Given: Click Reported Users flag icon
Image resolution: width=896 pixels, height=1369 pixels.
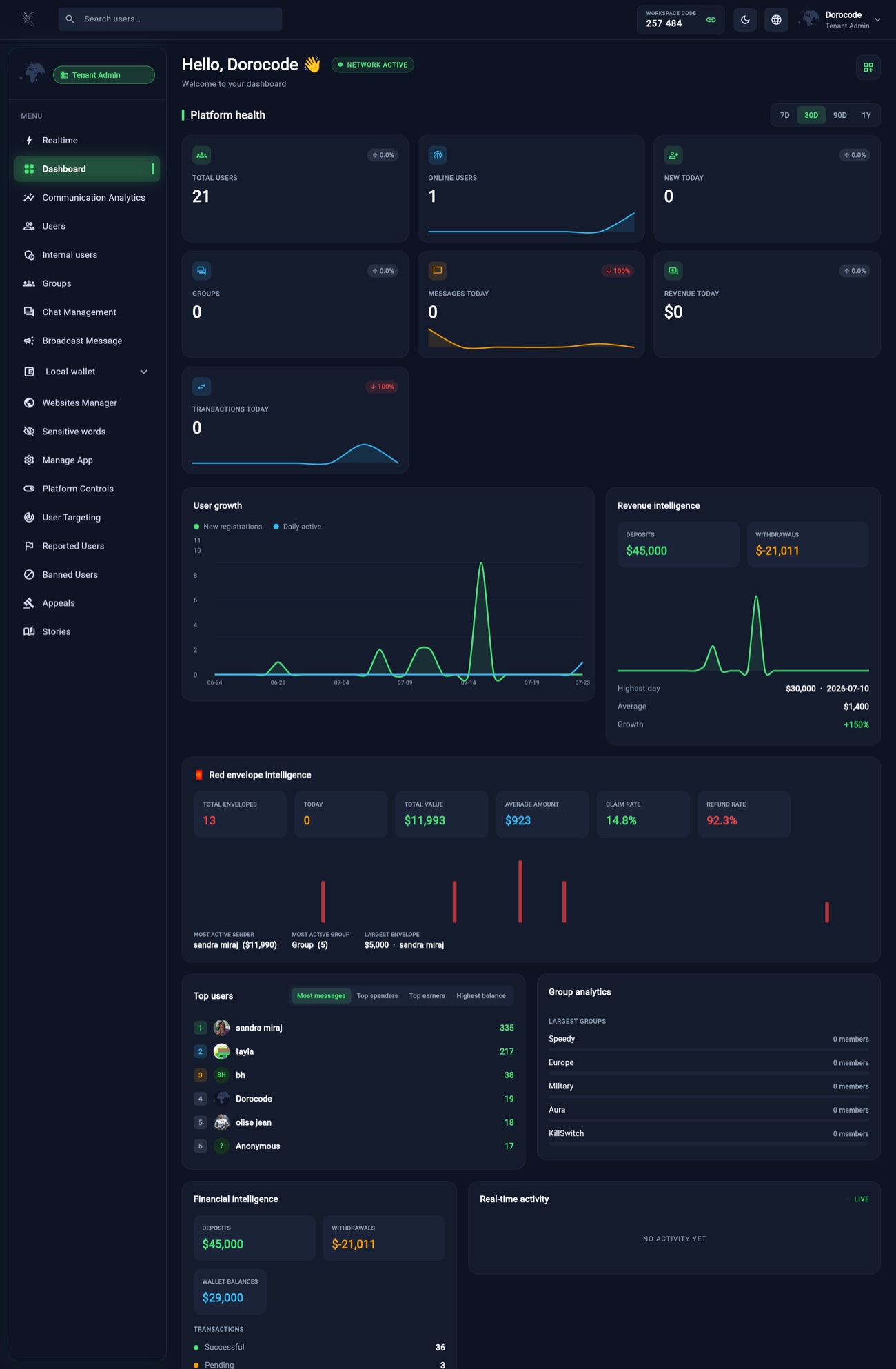Looking at the screenshot, I should (29, 546).
